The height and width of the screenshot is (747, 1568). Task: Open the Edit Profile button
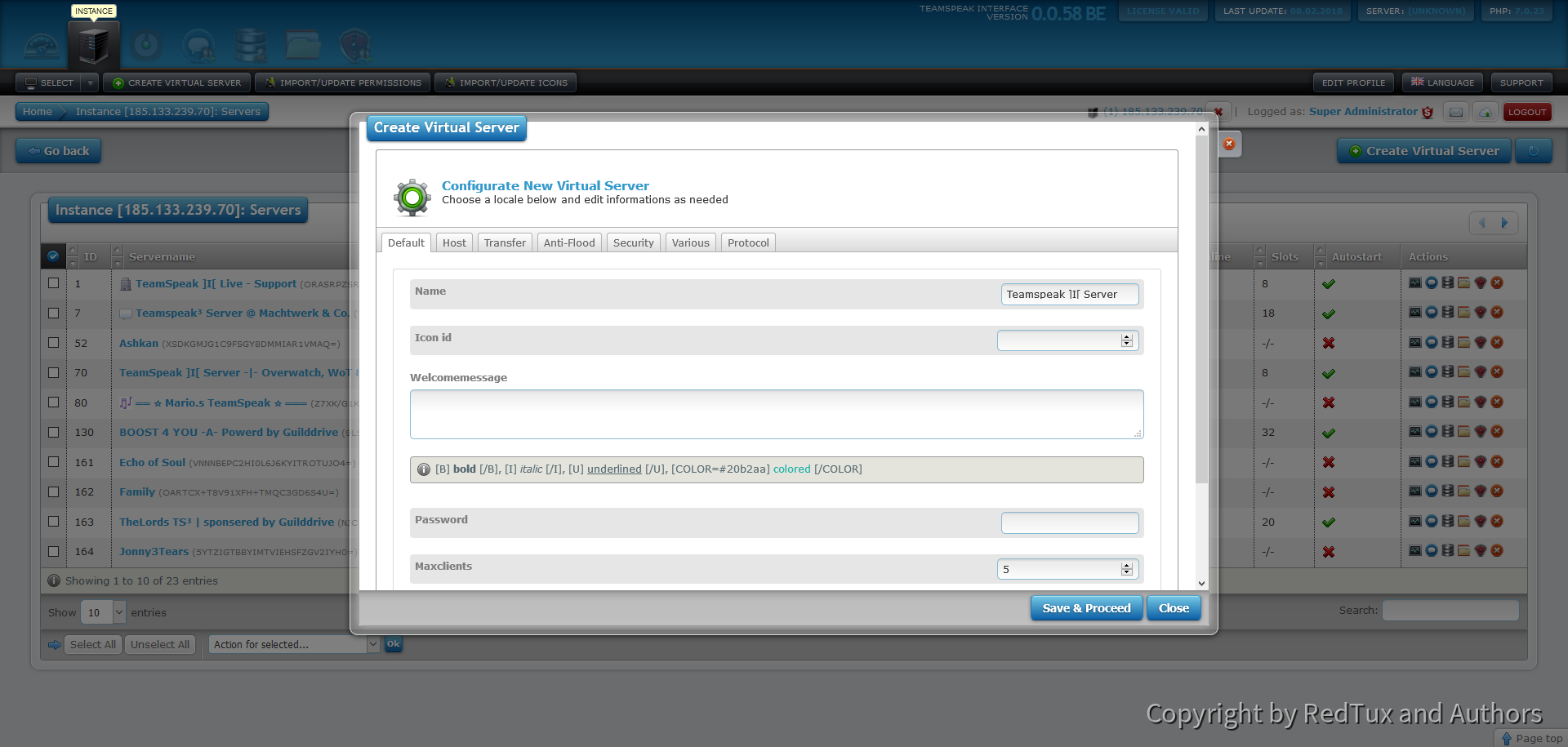coord(1353,82)
